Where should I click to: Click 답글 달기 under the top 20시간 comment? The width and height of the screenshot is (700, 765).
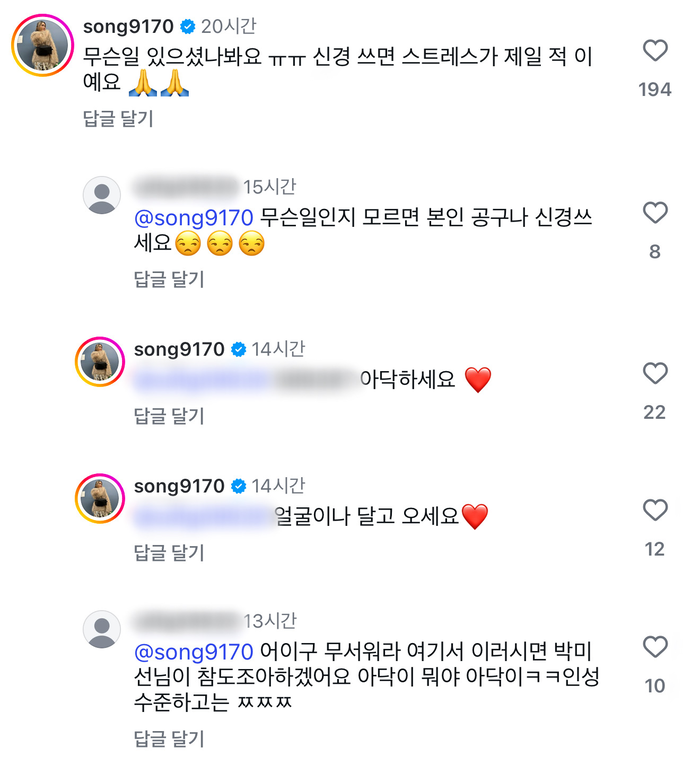117,119
